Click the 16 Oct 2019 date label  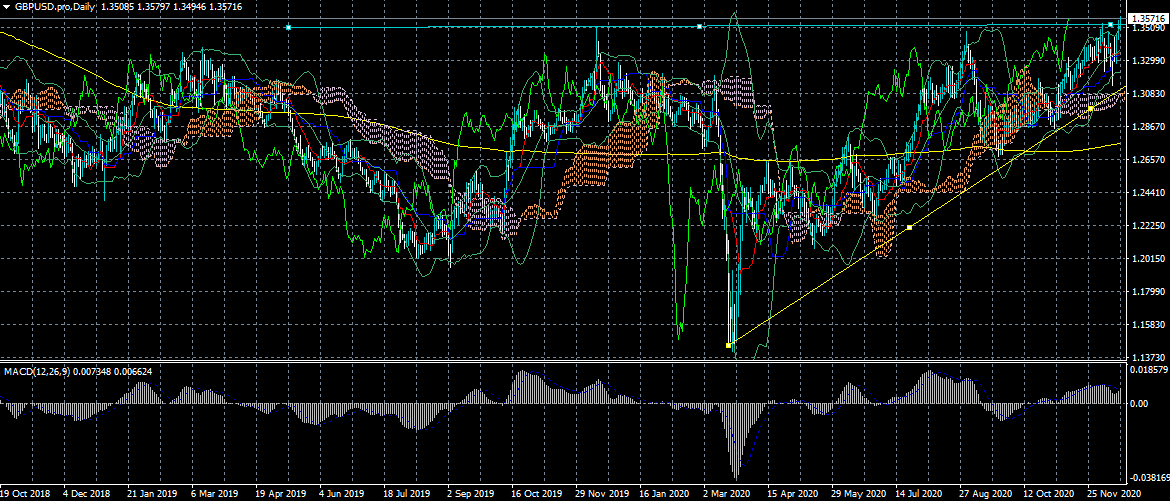tap(535, 494)
